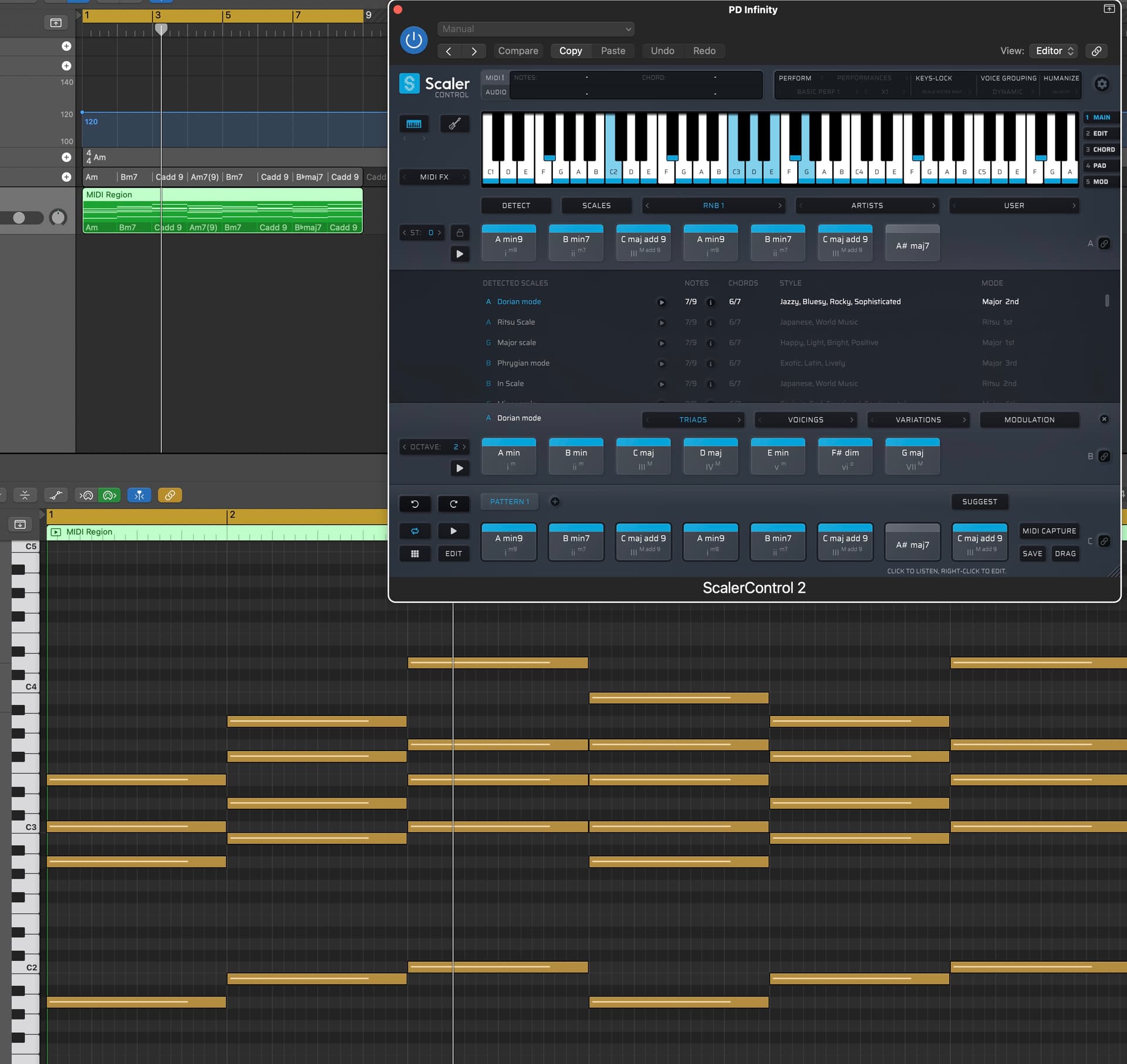The width and height of the screenshot is (1127, 1064).
Task: Toggle the plugin power bypass button
Action: click(414, 40)
